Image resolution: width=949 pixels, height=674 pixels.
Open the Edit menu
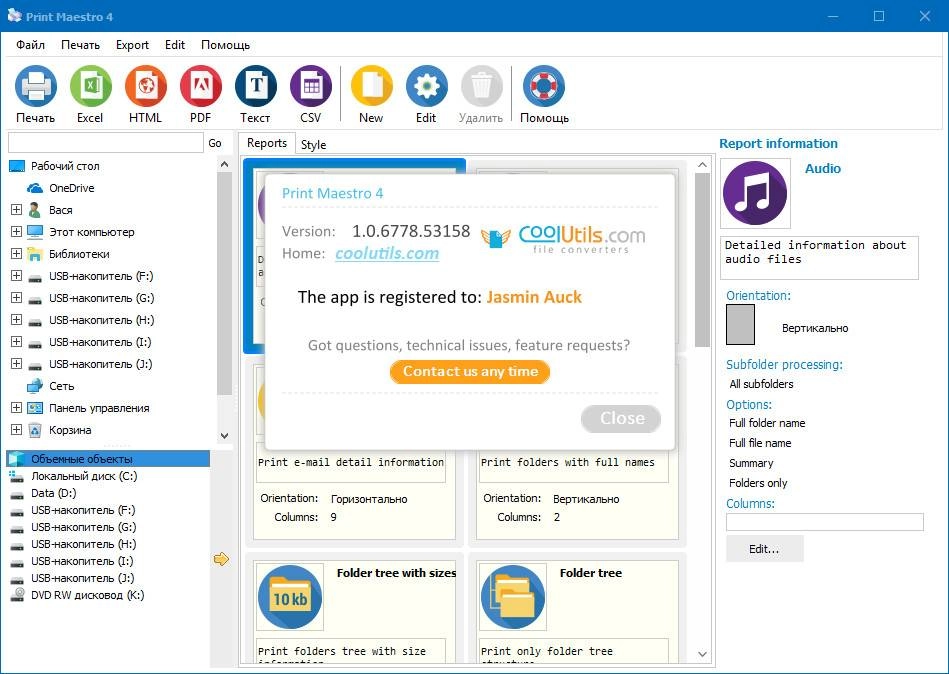[175, 45]
